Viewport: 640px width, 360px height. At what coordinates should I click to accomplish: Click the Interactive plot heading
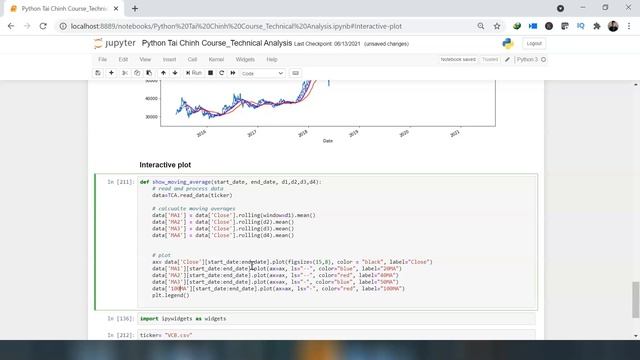coord(165,165)
